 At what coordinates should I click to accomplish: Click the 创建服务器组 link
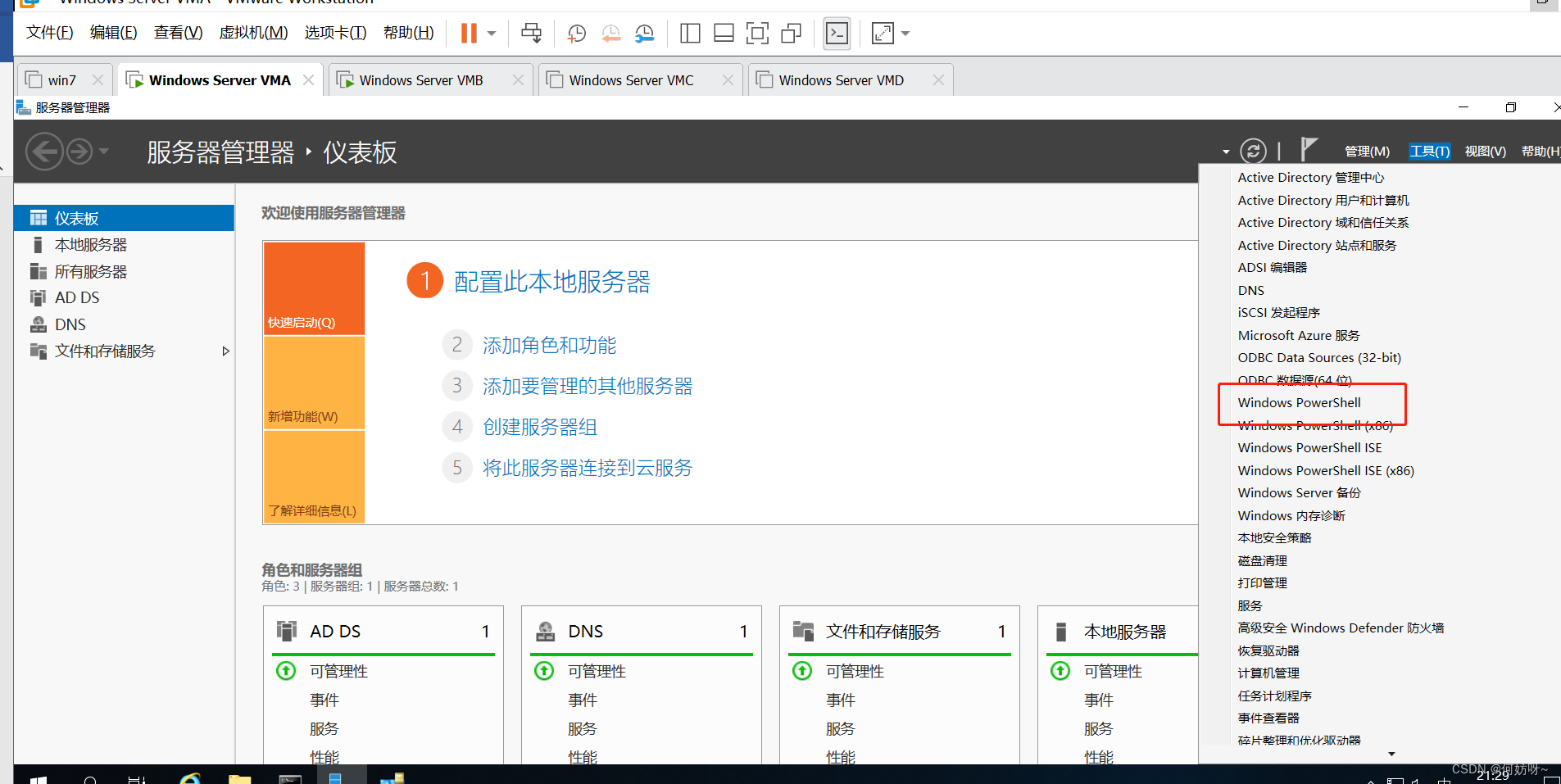539,428
